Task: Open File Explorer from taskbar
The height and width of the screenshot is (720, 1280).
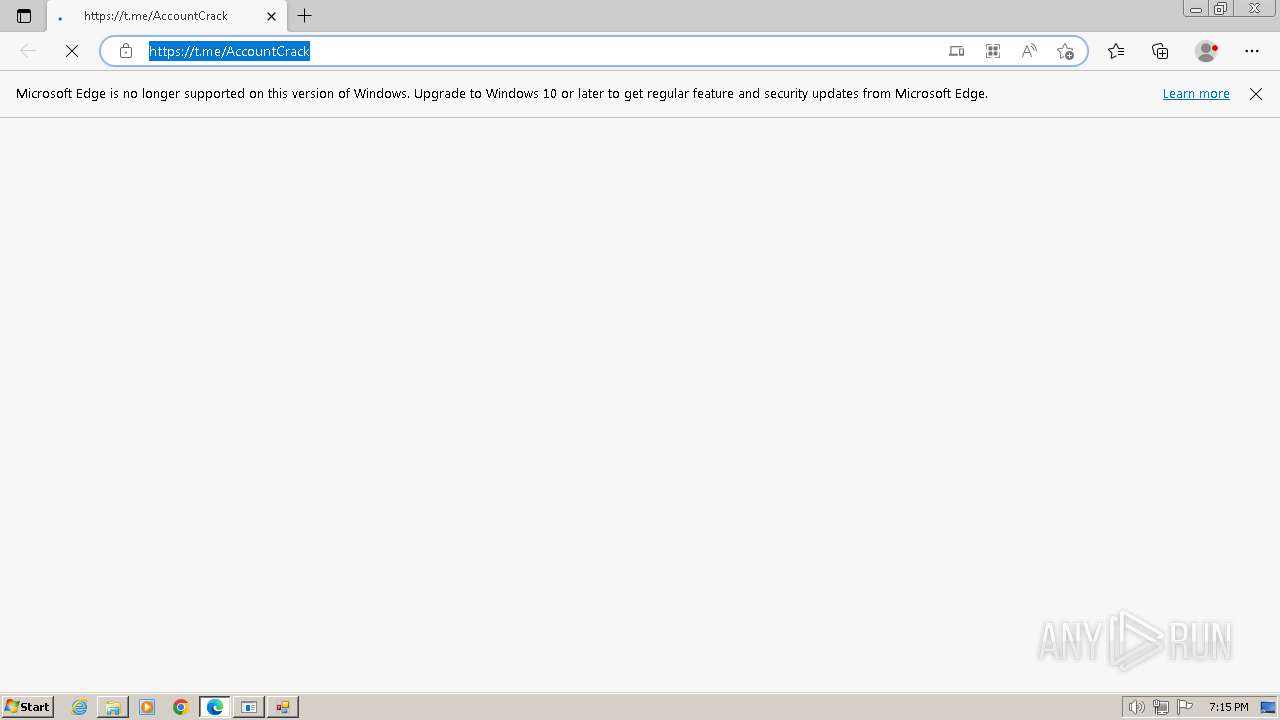Action: point(113,707)
